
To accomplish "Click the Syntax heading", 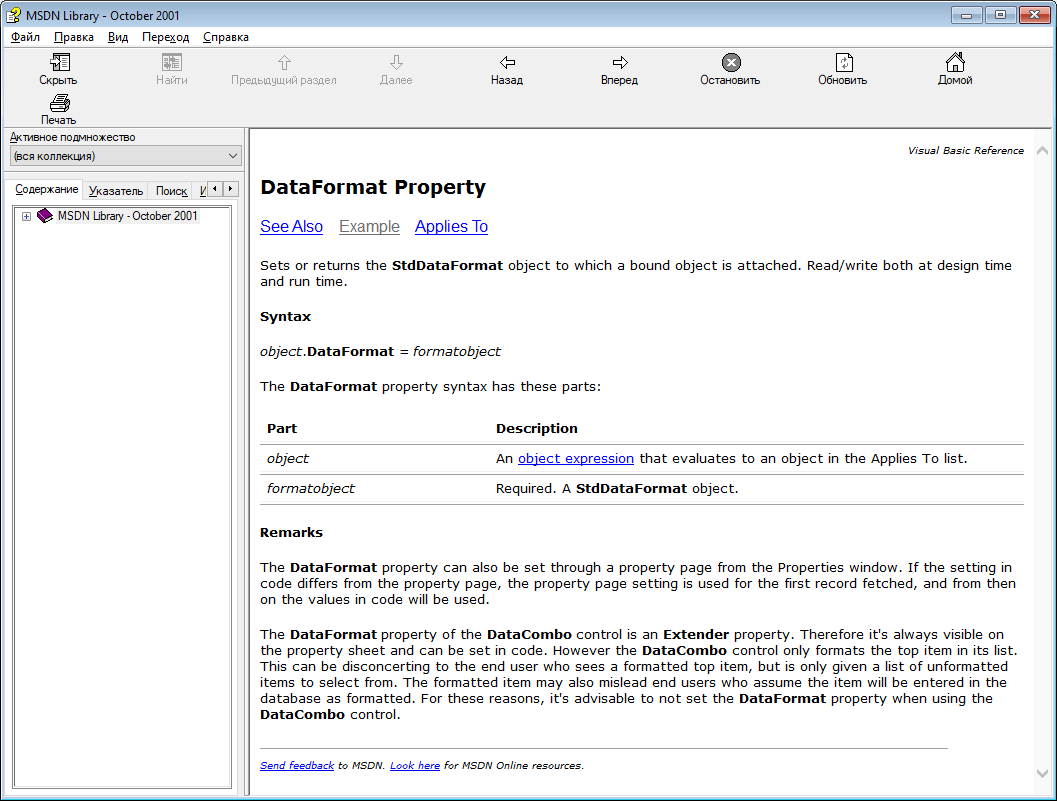I will click(285, 317).
